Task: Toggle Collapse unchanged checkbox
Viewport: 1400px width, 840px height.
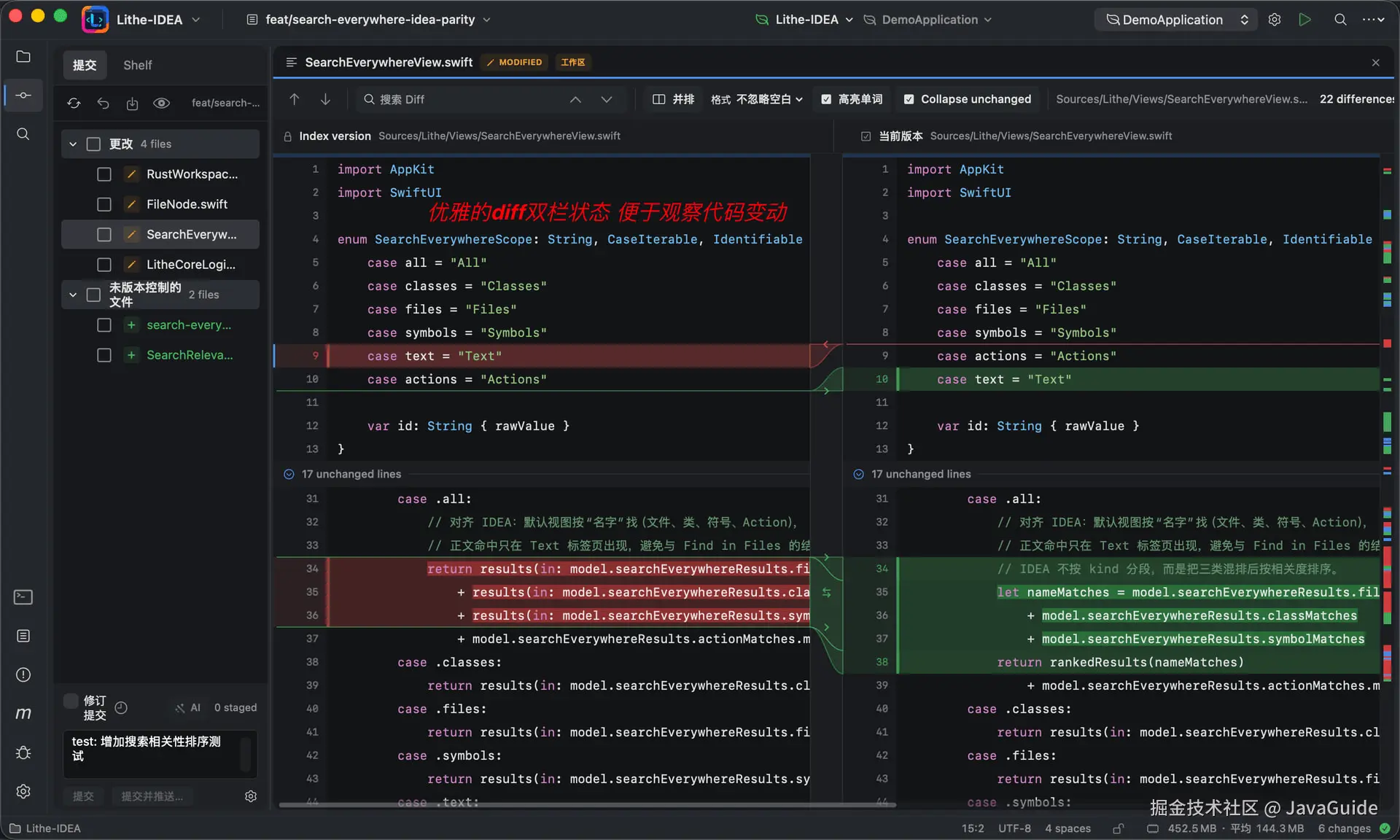Action: point(909,99)
